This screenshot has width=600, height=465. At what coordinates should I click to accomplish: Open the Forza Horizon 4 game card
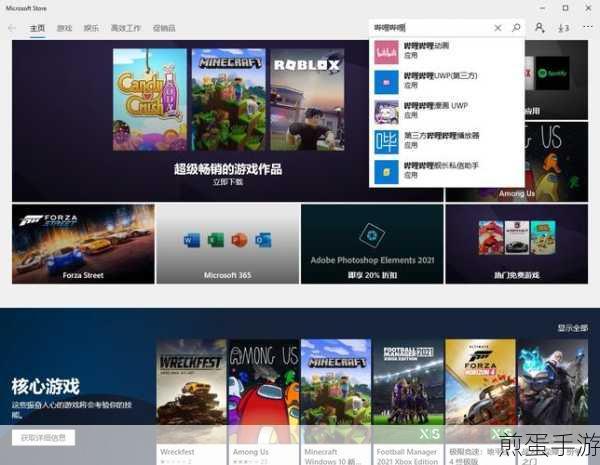click(x=480, y=402)
